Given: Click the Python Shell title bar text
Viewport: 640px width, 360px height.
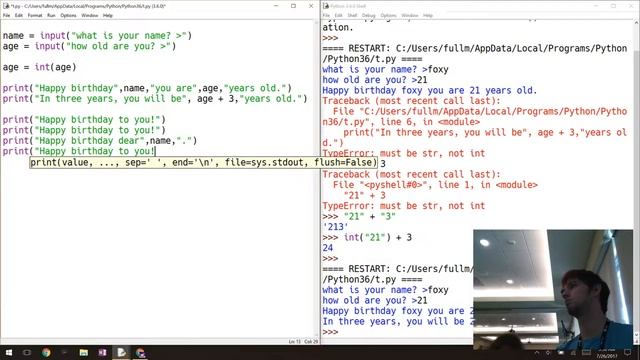Looking at the screenshot, I should [x=348, y=6].
